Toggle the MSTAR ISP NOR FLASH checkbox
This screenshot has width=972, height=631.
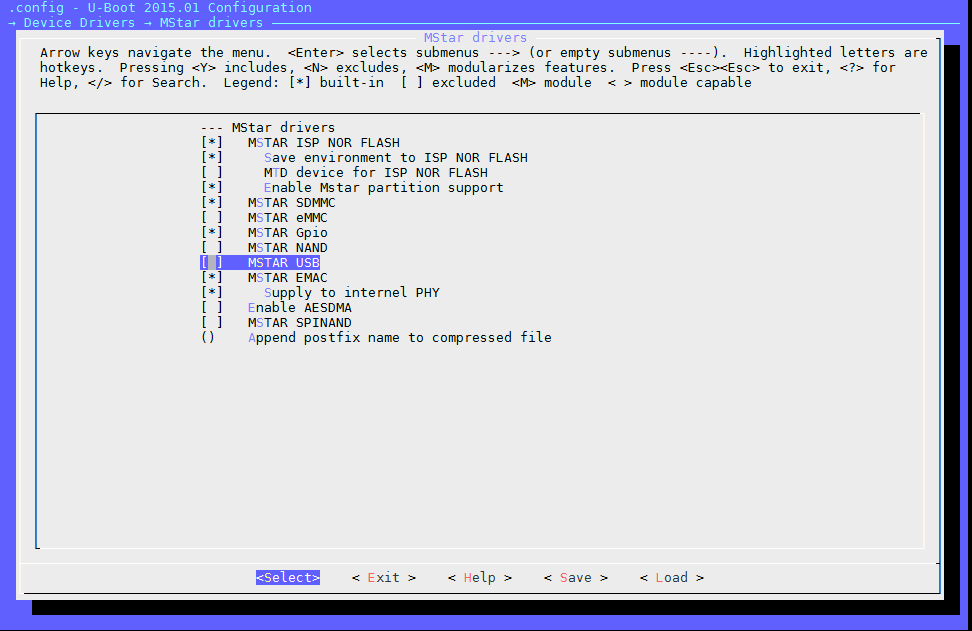(211, 143)
